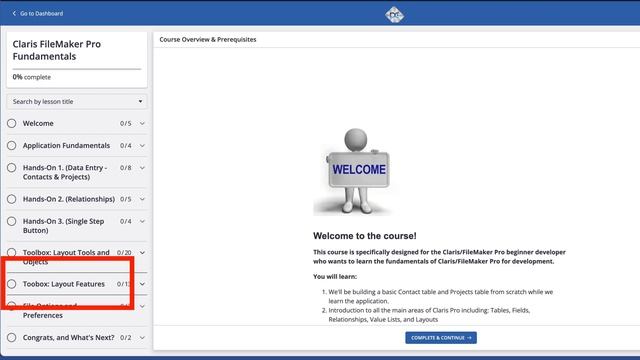The height and width of the screenshot is (360, 640).
Task: Toggle Congrats, and What's Next? circle
Action: (x=11, y=338)
